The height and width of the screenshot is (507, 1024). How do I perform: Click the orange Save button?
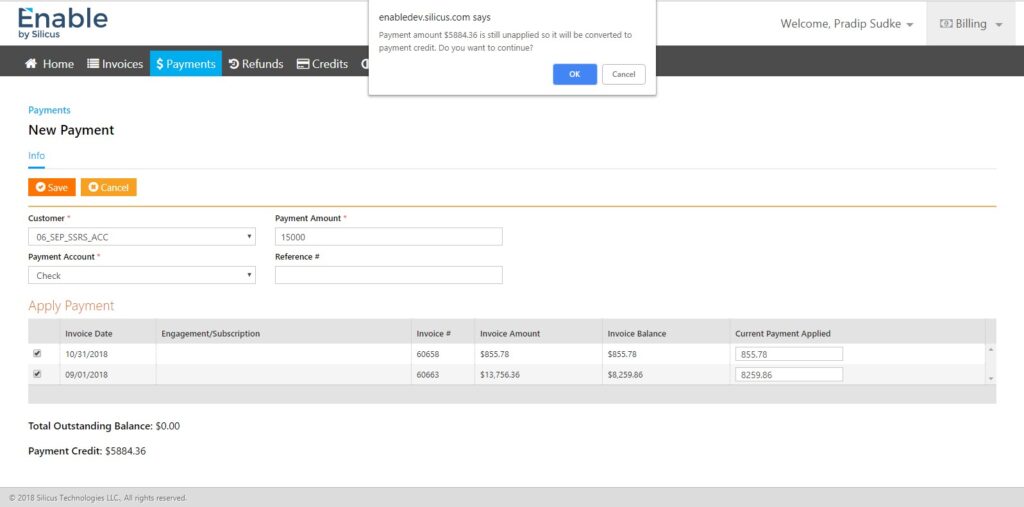pyautogui.click(x=52, y=188)
